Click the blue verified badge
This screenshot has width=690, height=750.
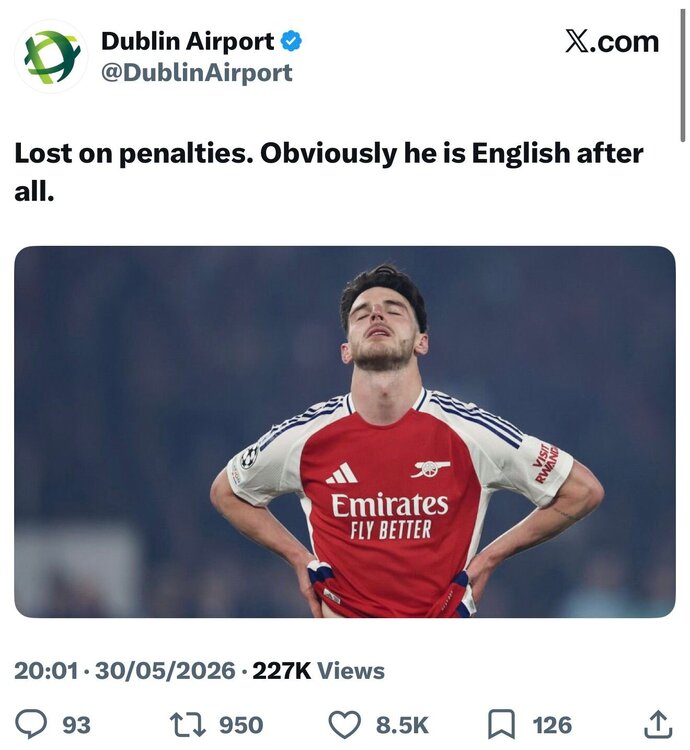pos(291,41)
